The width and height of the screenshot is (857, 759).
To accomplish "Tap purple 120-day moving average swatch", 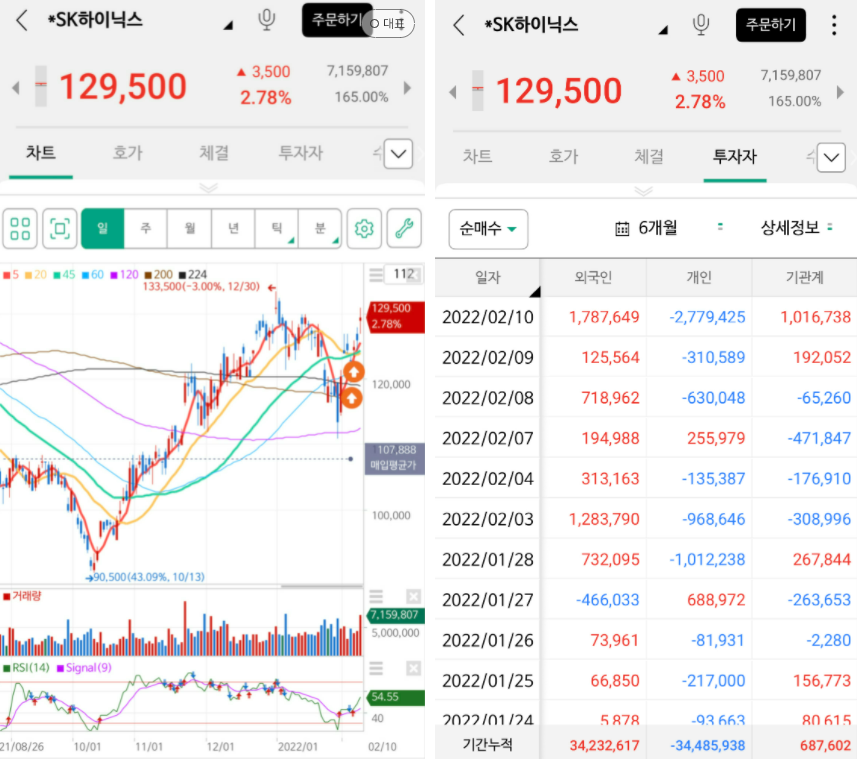I will [114, 275].
